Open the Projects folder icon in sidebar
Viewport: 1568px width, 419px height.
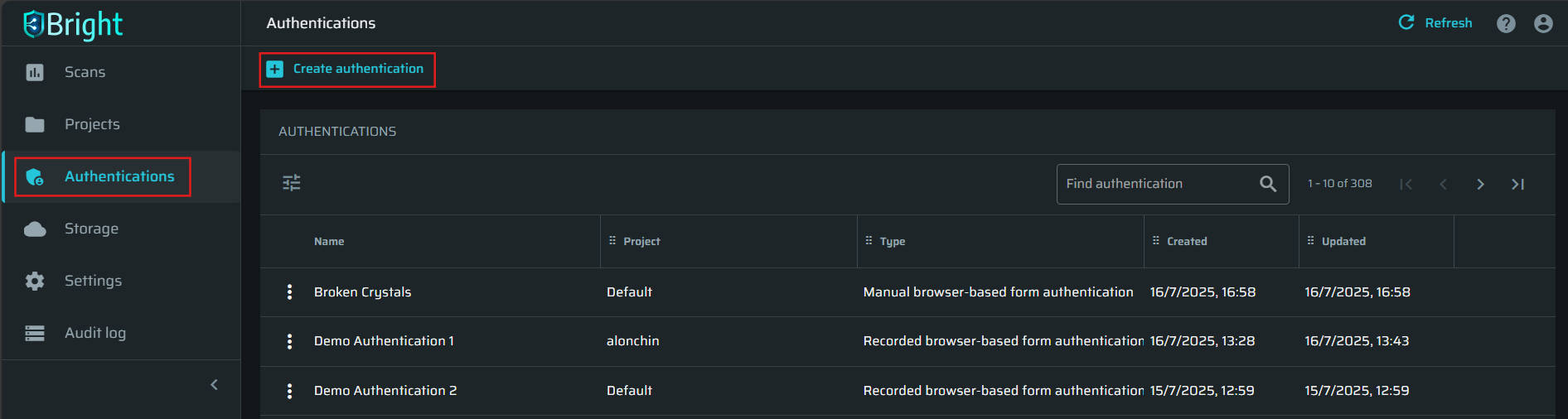pyautogui.click(x=35, y=124)
